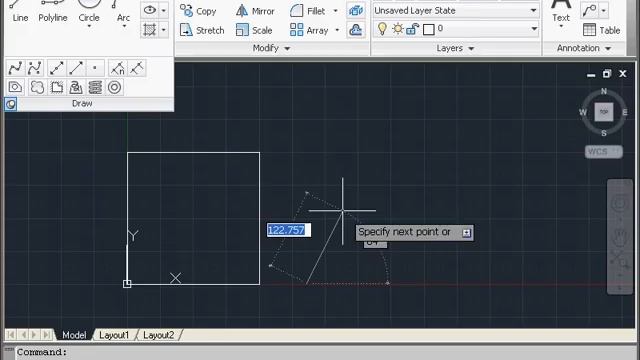Click the cloud-shaped icon in Modify panel
Viewport: 640px width, 360px height.
[356, 30]
